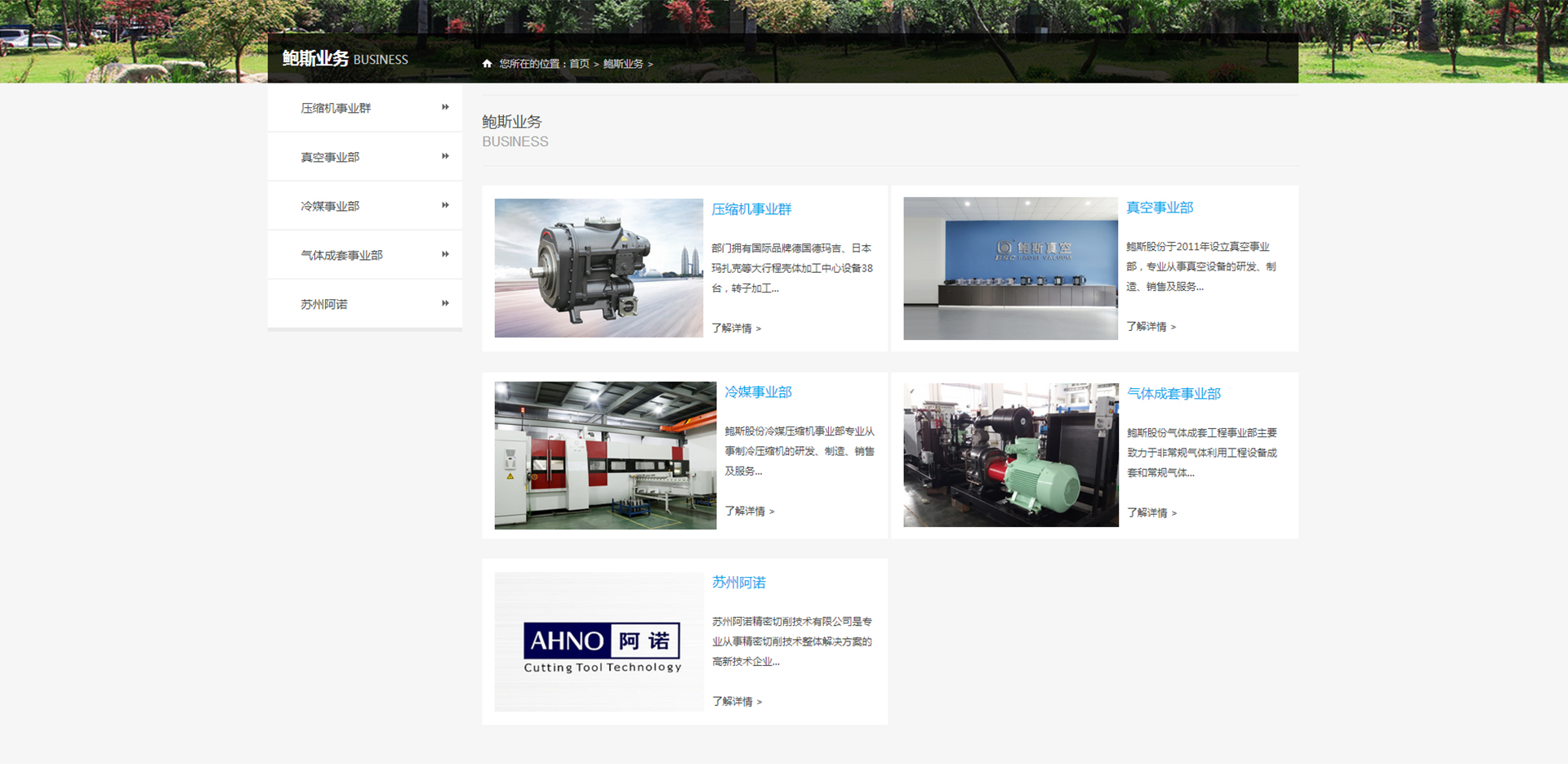Open the compressor machine product image
The image size is (1568, 764).
point(599,268)
